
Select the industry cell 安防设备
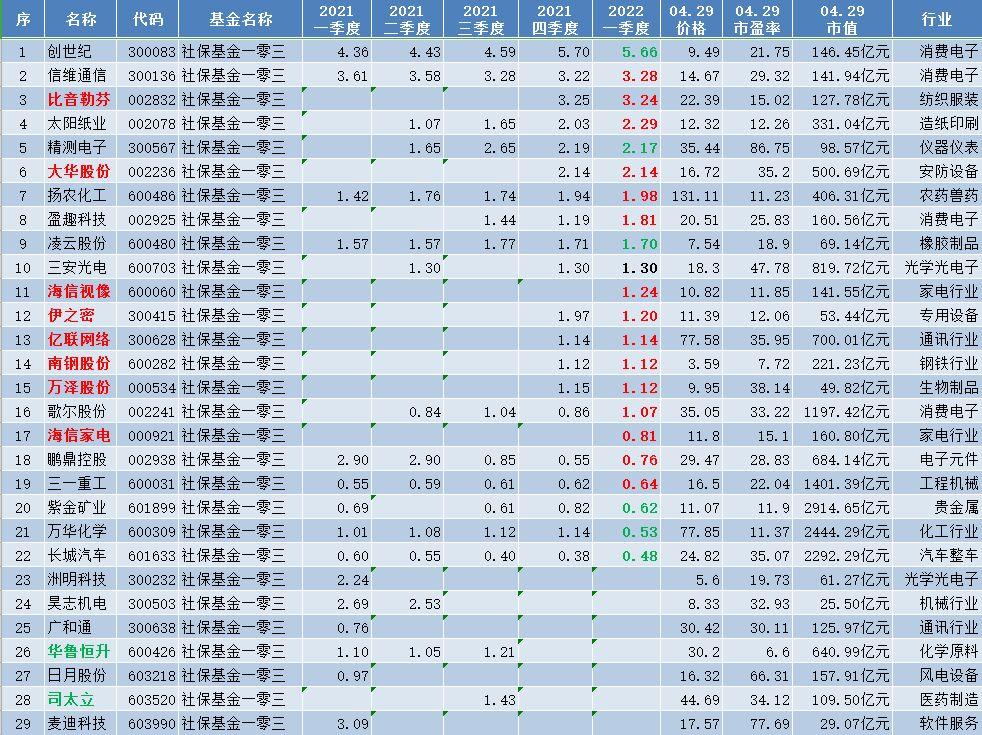(x=948, y=172)
